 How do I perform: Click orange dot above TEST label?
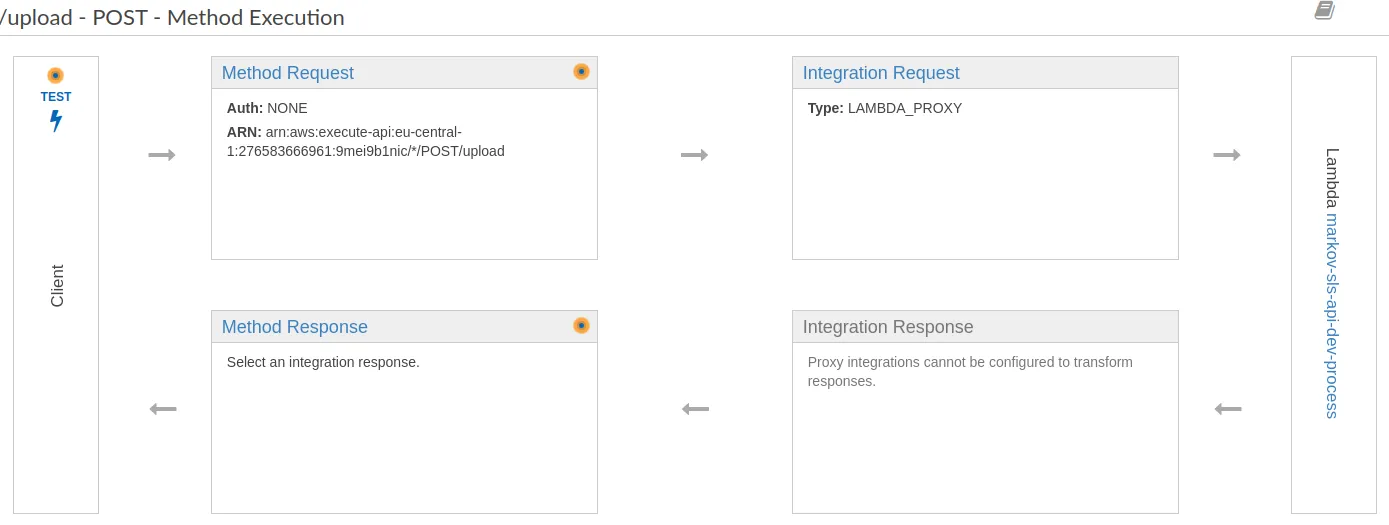[56, 75]
